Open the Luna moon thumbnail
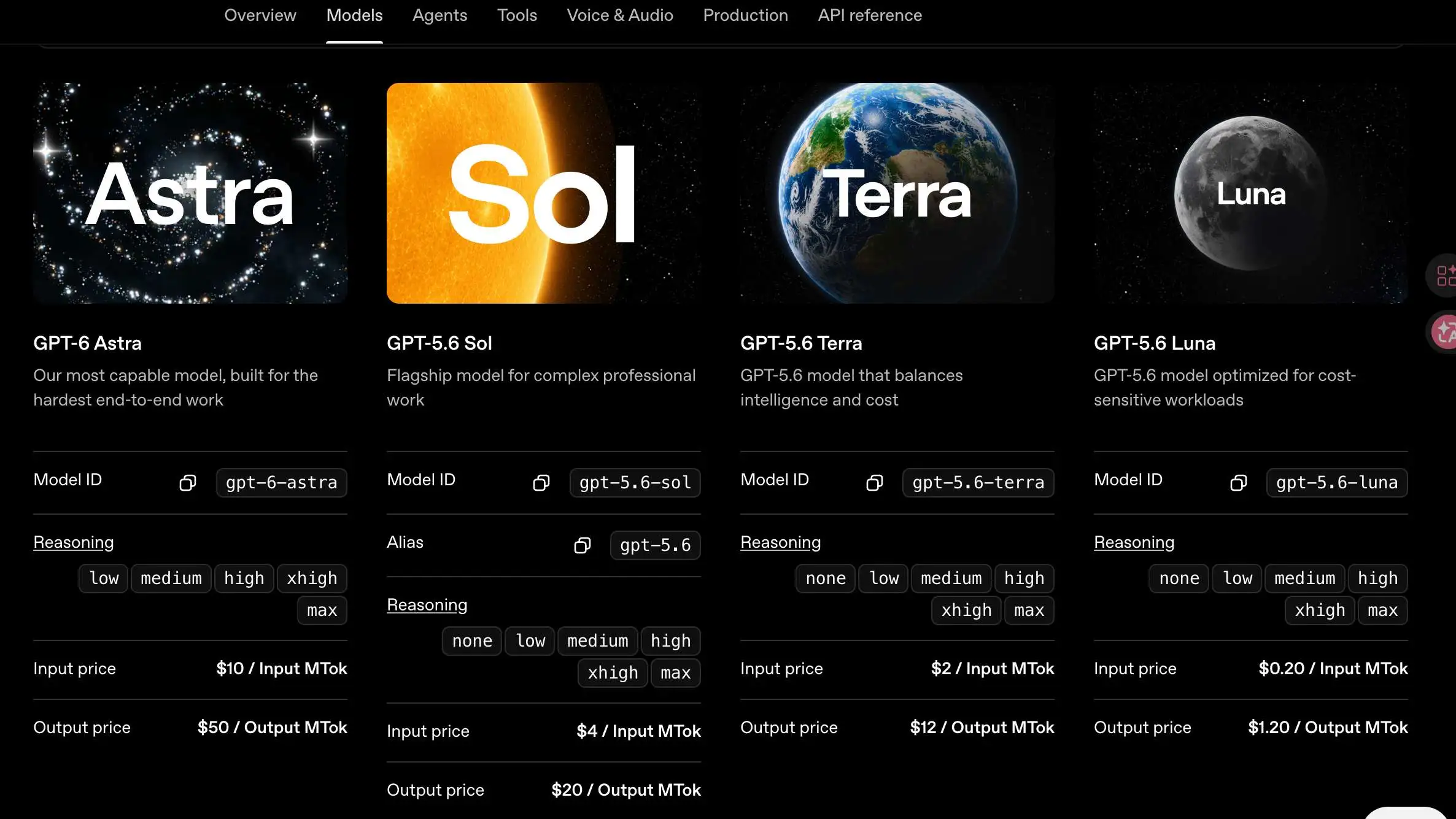This screenshot has width=1456, height=819. coord(1251,193)
